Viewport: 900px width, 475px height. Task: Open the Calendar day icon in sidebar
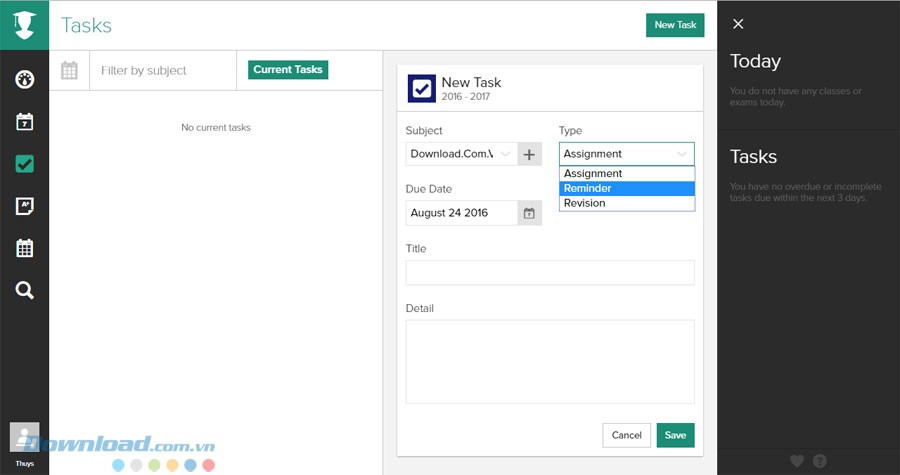click(x=25, y=122)
